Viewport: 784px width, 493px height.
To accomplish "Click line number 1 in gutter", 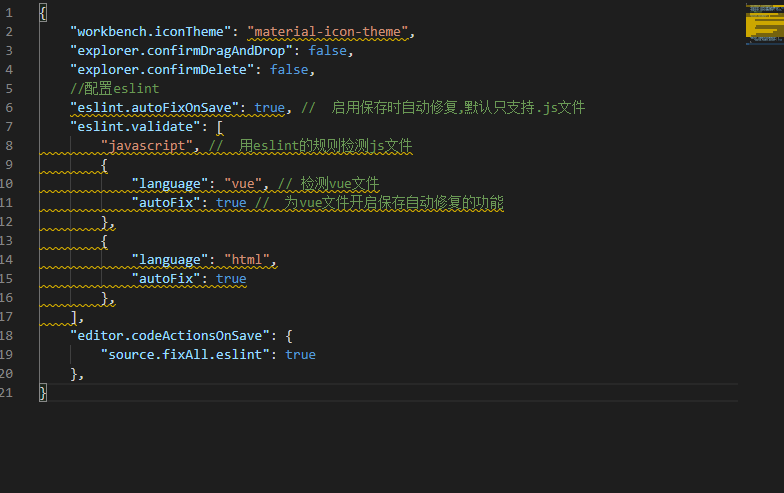I will coord(9,12).
